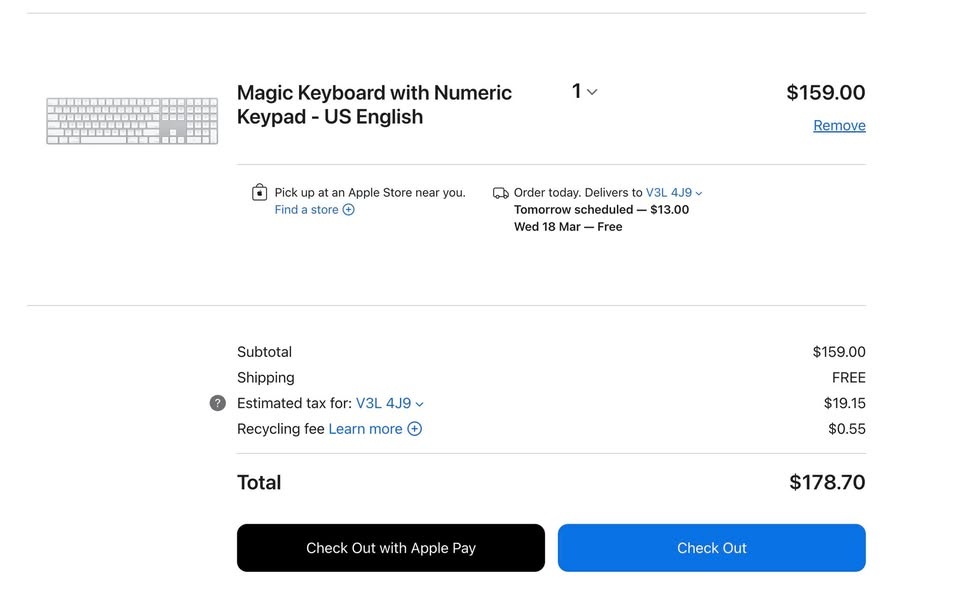Open the quantity dropdown showing 1
The height and width of the screenshot is (600, 960).
[x=584, y=92]
